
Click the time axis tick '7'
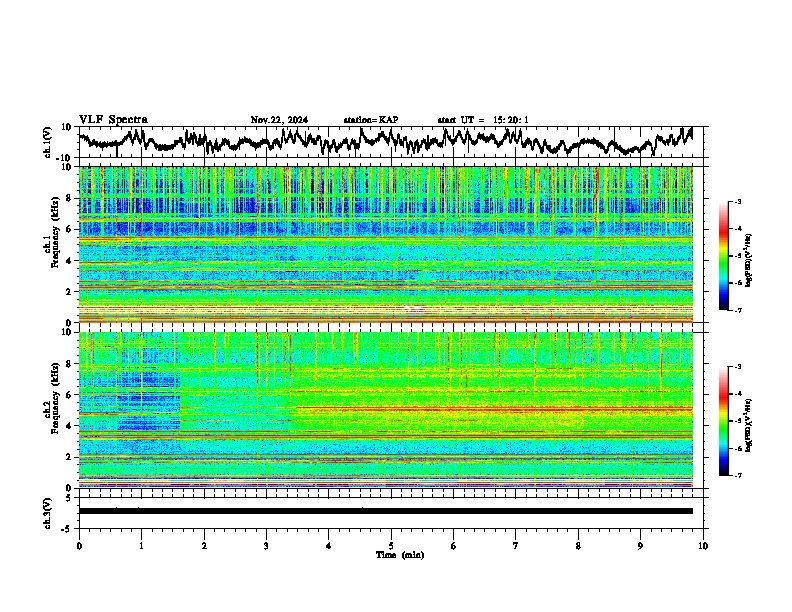516,546
